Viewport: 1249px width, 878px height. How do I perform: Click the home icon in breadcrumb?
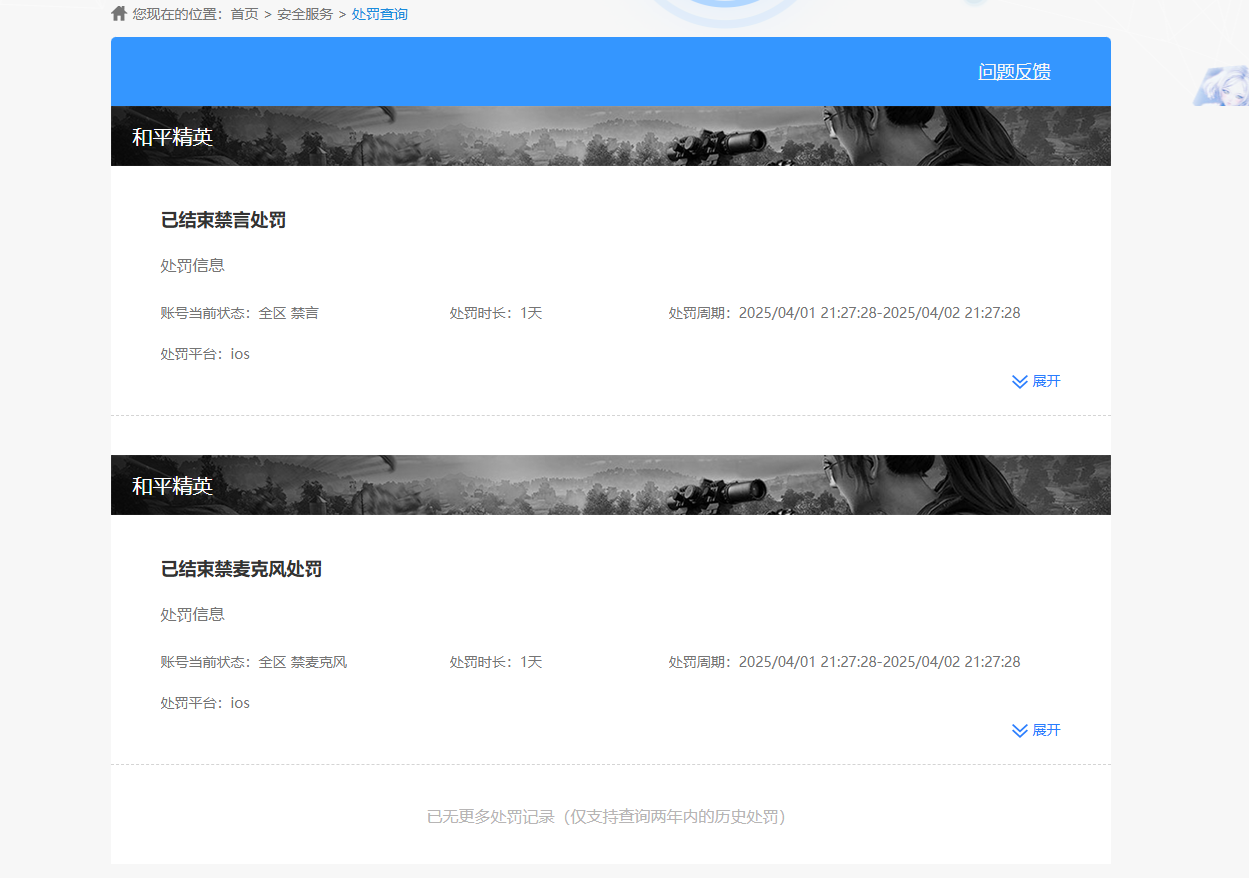119,14
